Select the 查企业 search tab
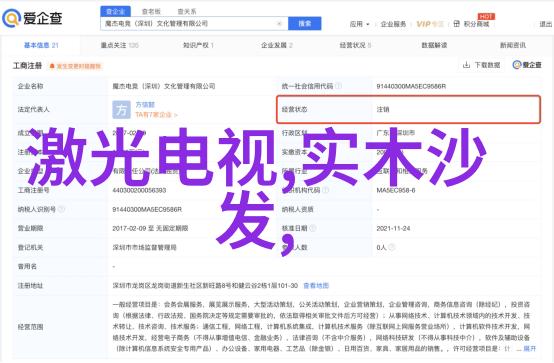This screenshot has width=554, height=363. pyautogui.click(x=116, y=12)
